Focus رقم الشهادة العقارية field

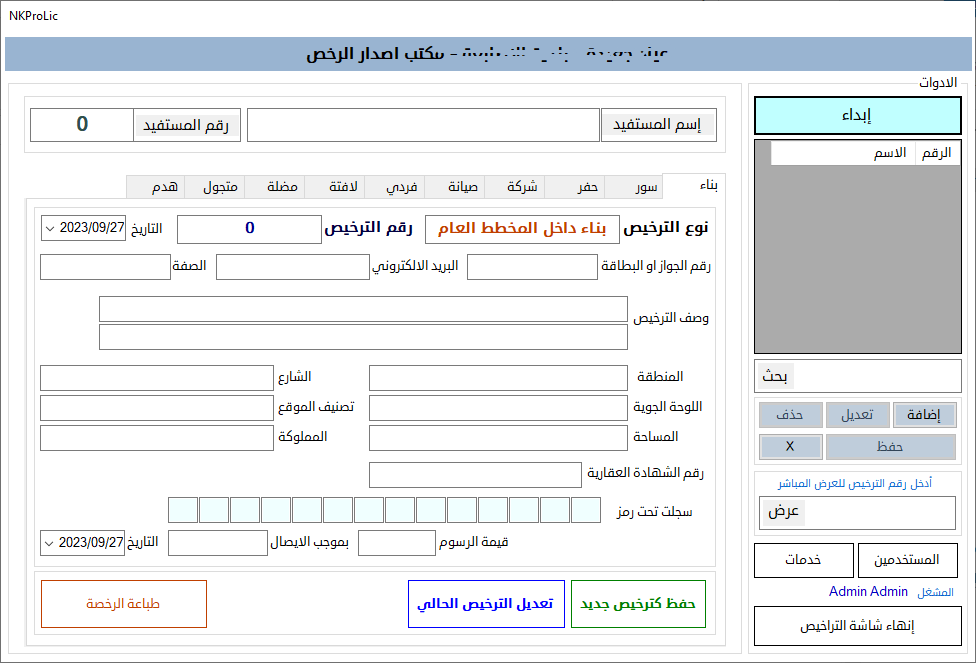(x=475, y=474)
